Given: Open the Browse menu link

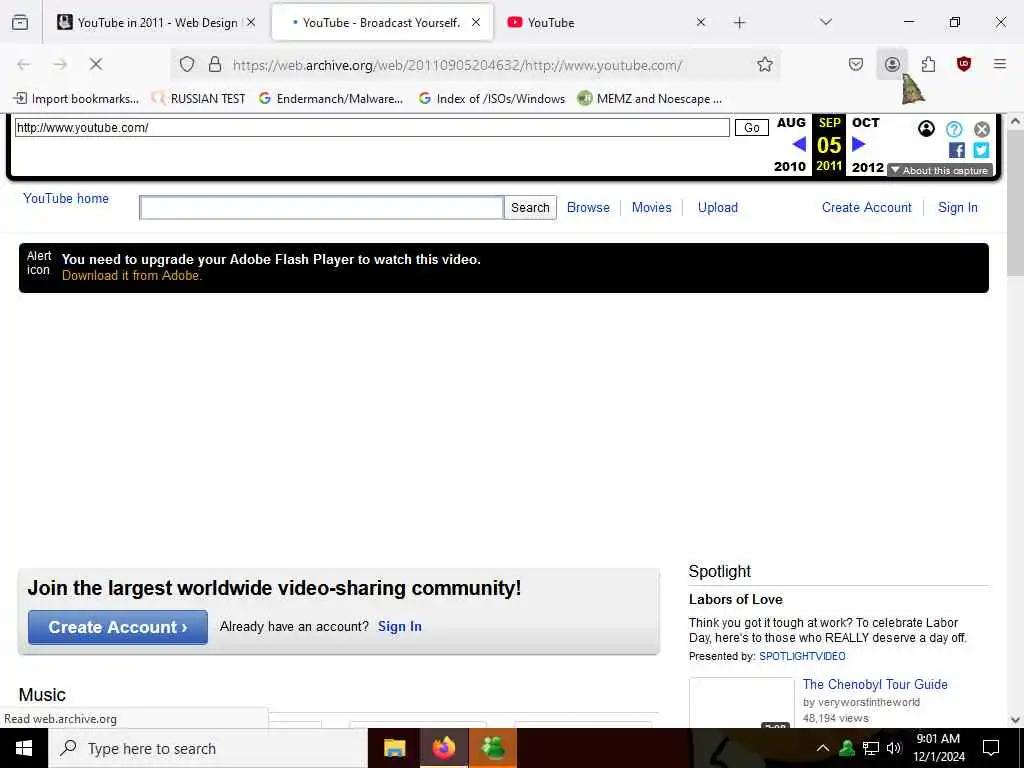Looking at the screenshot, I should pyautogui.click(x=588, y=208).
